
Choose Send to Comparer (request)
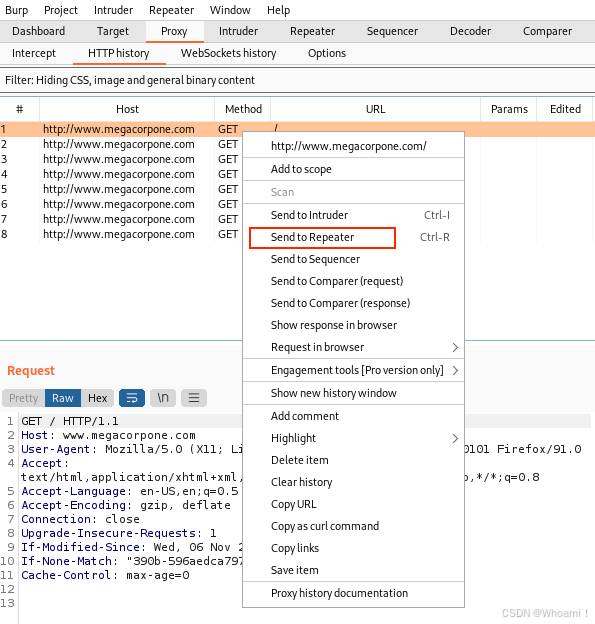353,281
